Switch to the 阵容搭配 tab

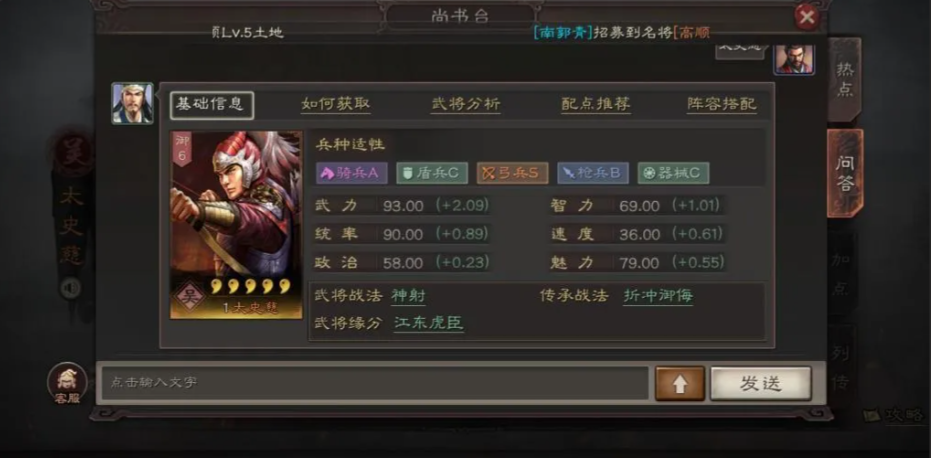click(722, 105)
